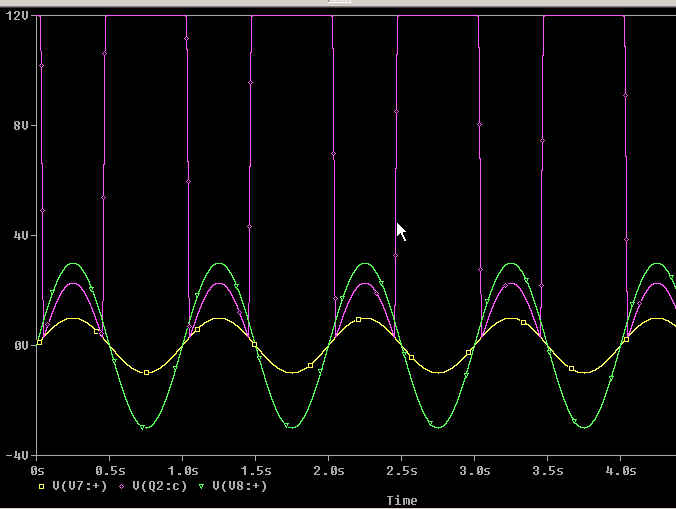Click the 2.0s tick label on time axis
Screen dimensions: 676x509
[x=328, y=468]
